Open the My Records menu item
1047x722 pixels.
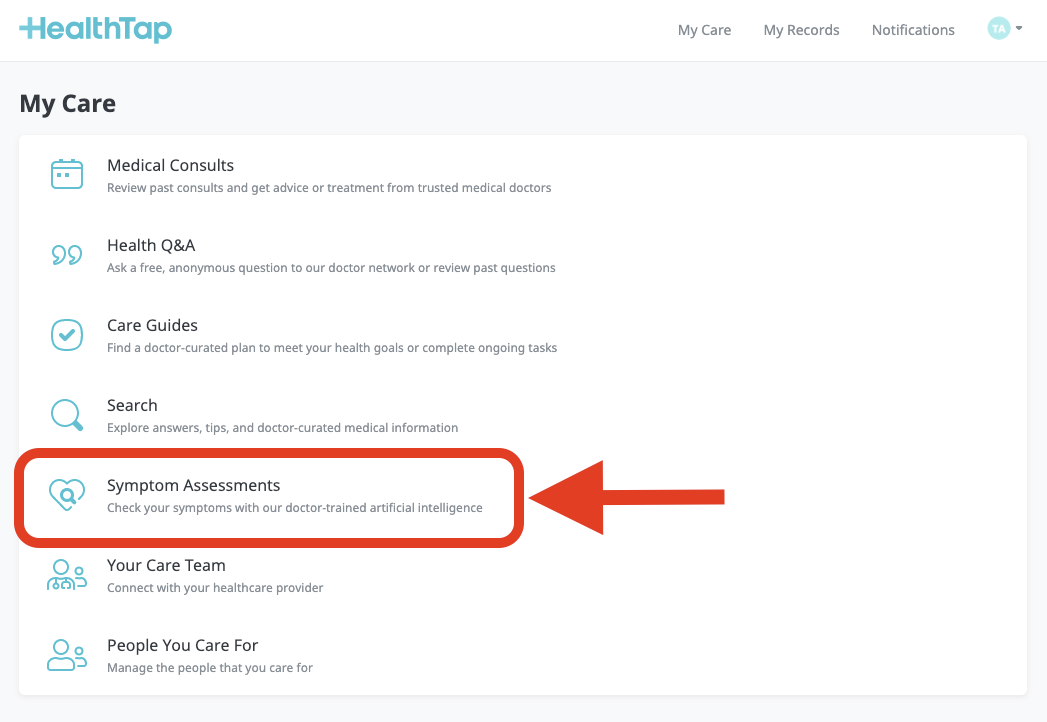click(801, 30)
